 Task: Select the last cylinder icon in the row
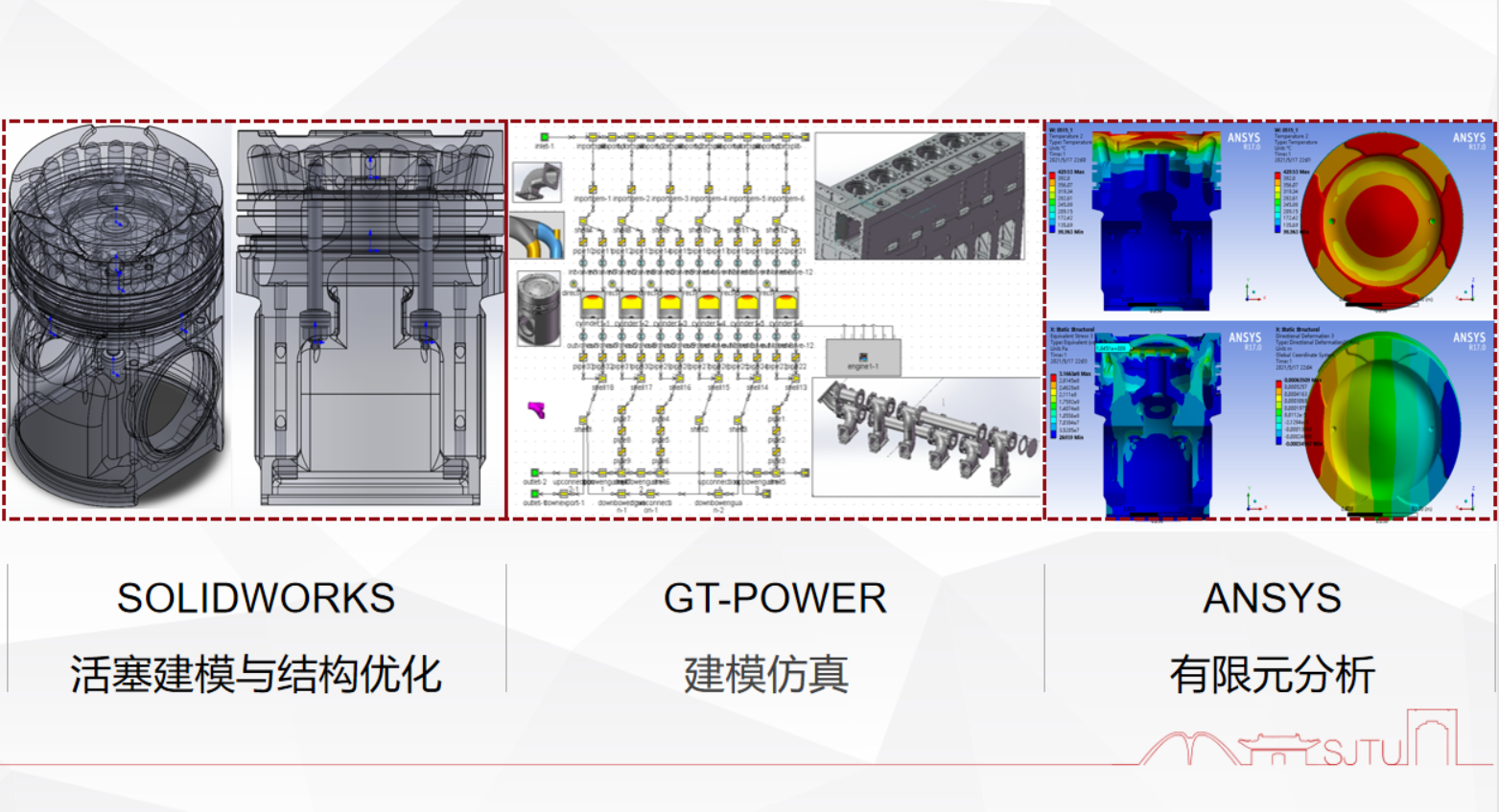coord(785,306)
